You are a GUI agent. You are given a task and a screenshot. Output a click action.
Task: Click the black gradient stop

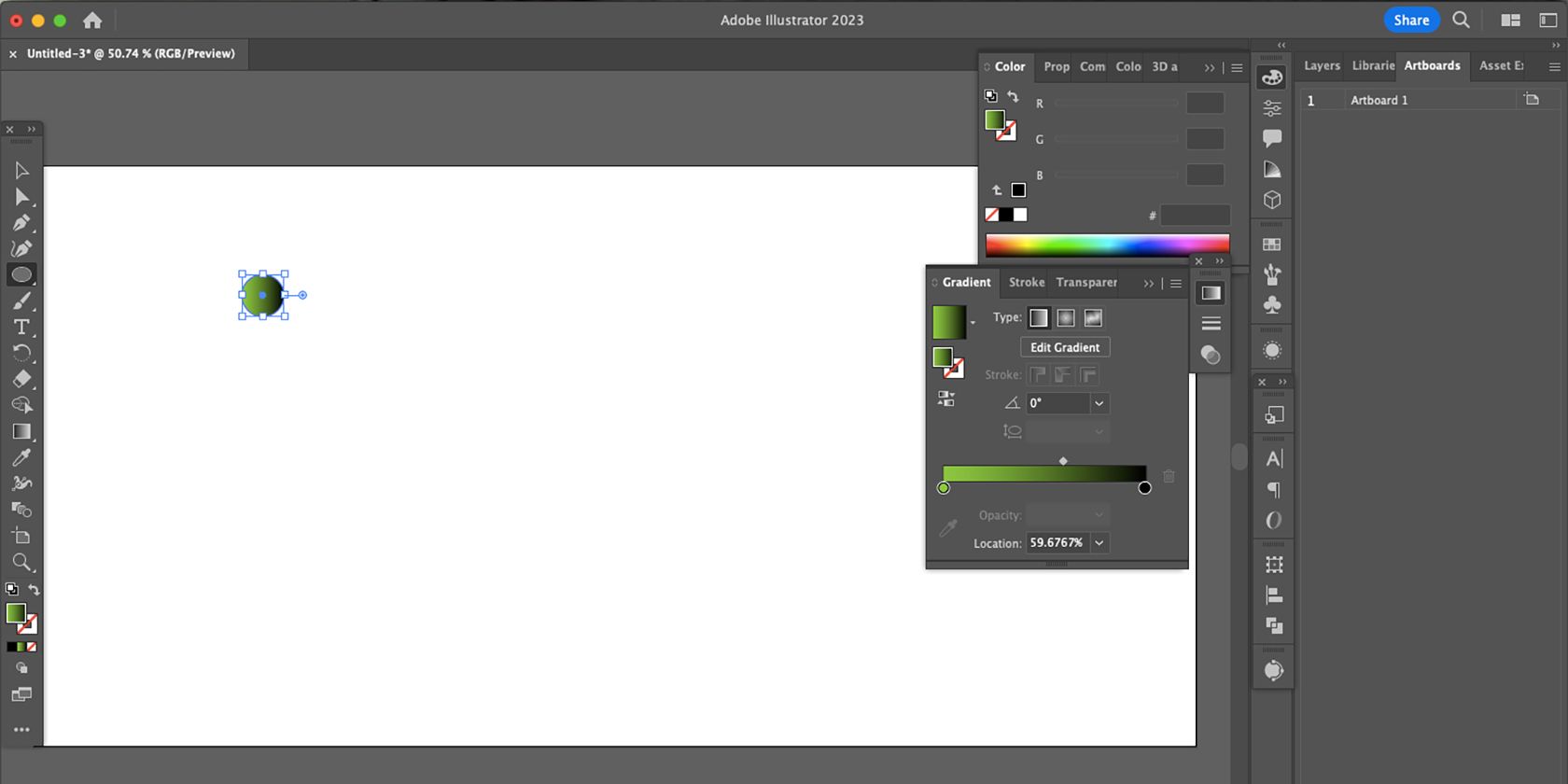(x=1144, y=487)
